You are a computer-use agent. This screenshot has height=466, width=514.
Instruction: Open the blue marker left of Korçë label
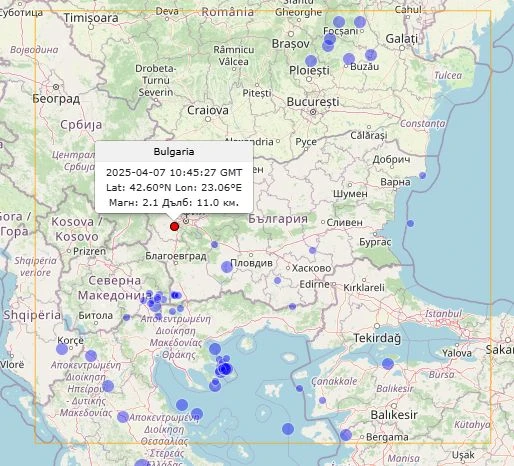pos(62,349)
